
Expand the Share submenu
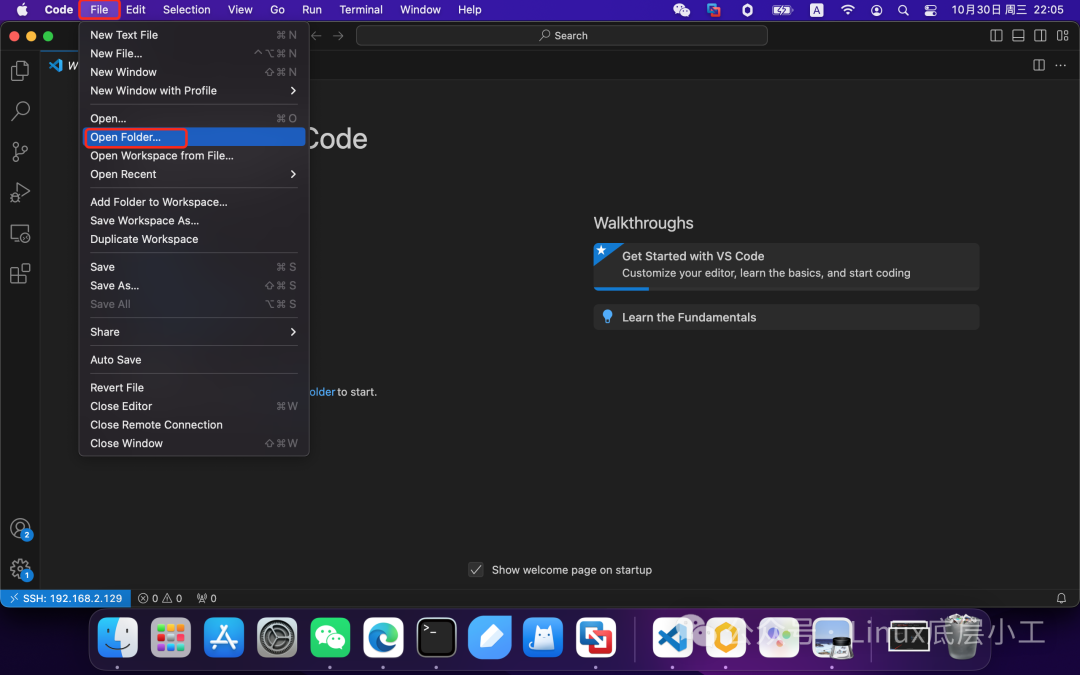(x=194, y=332)
